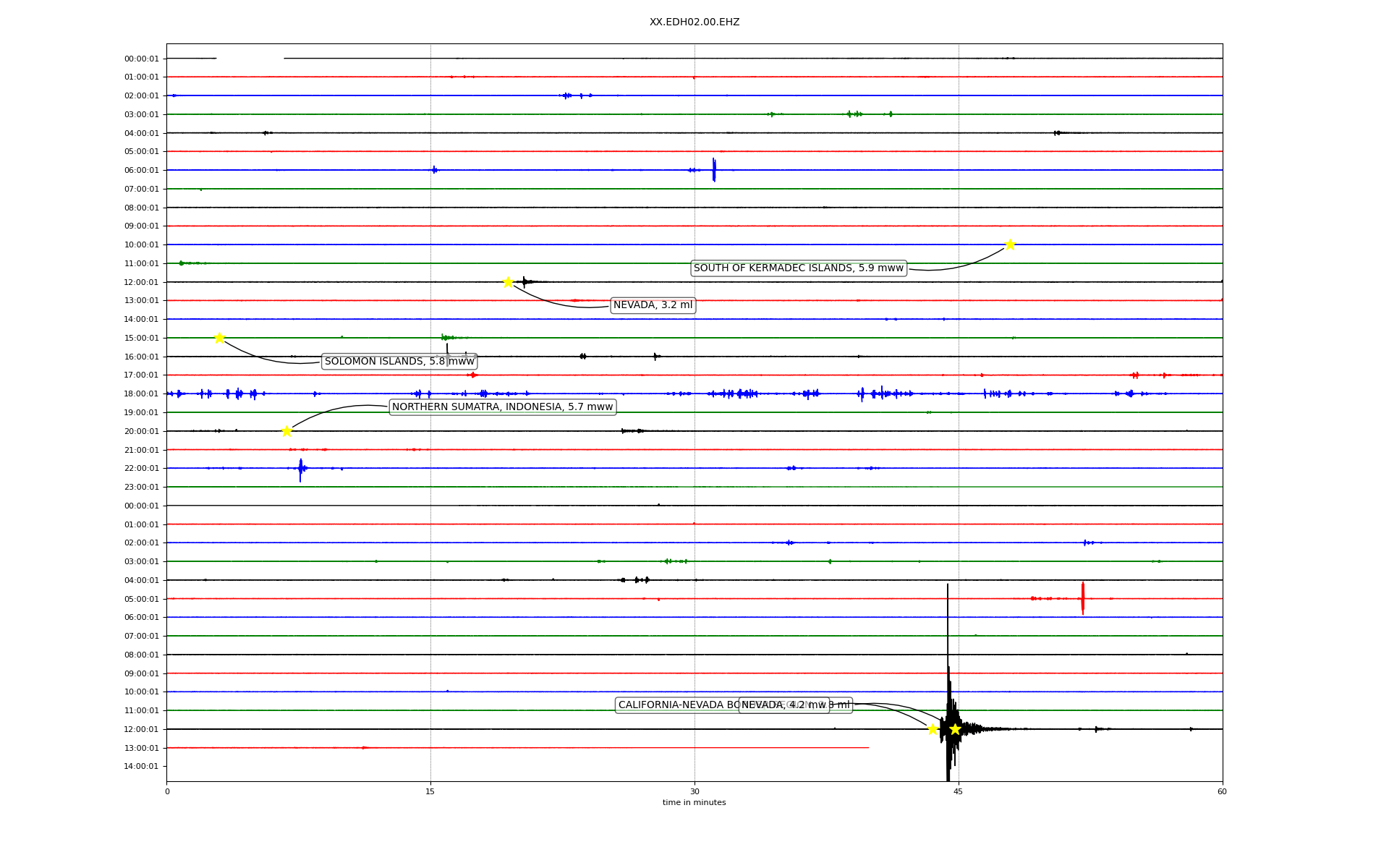Click the Solomon Islands earthquake star marker
This screenshot has height=868, width=1389.
coord(219,338)
